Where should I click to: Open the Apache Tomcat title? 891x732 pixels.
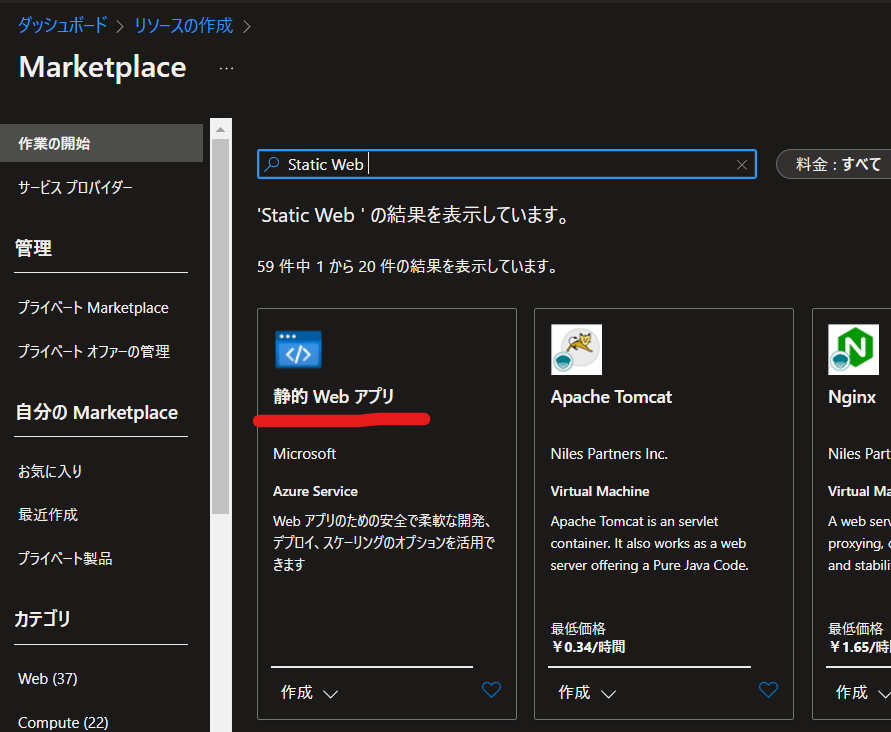click(611, 397)
